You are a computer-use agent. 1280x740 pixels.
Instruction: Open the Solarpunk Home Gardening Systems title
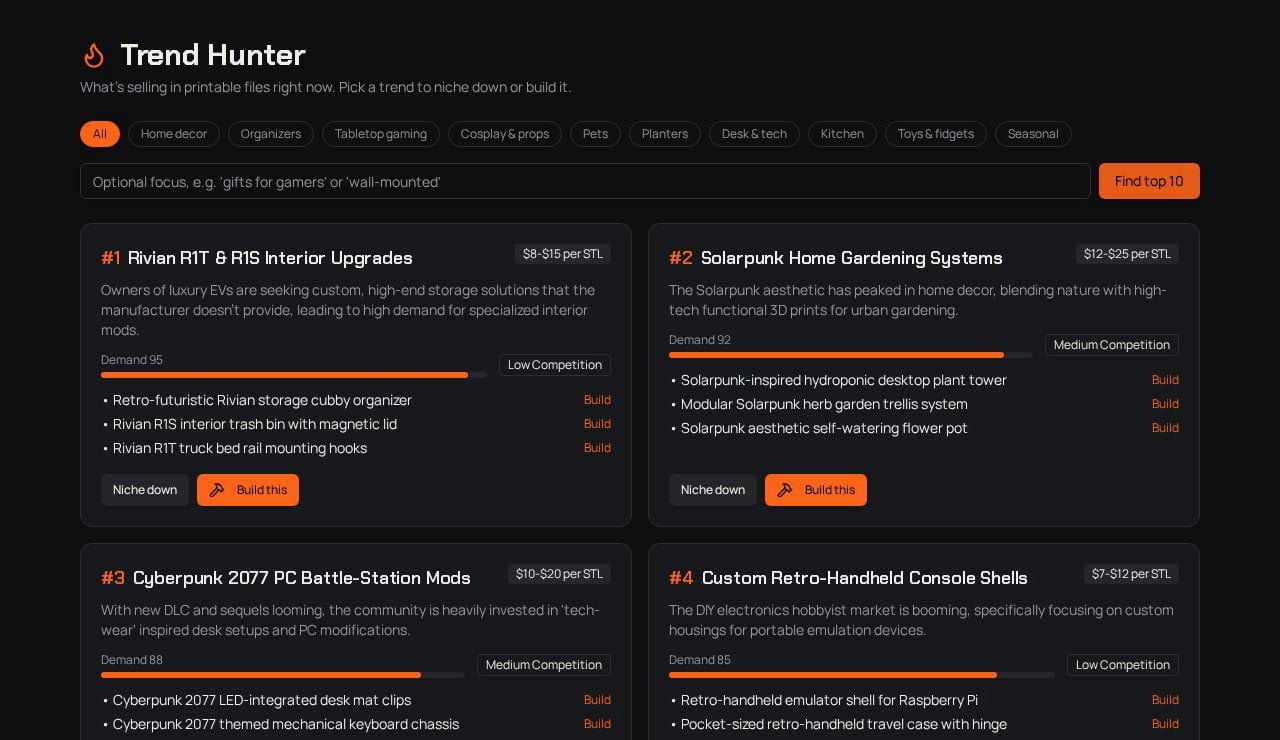tap(852, 258)
